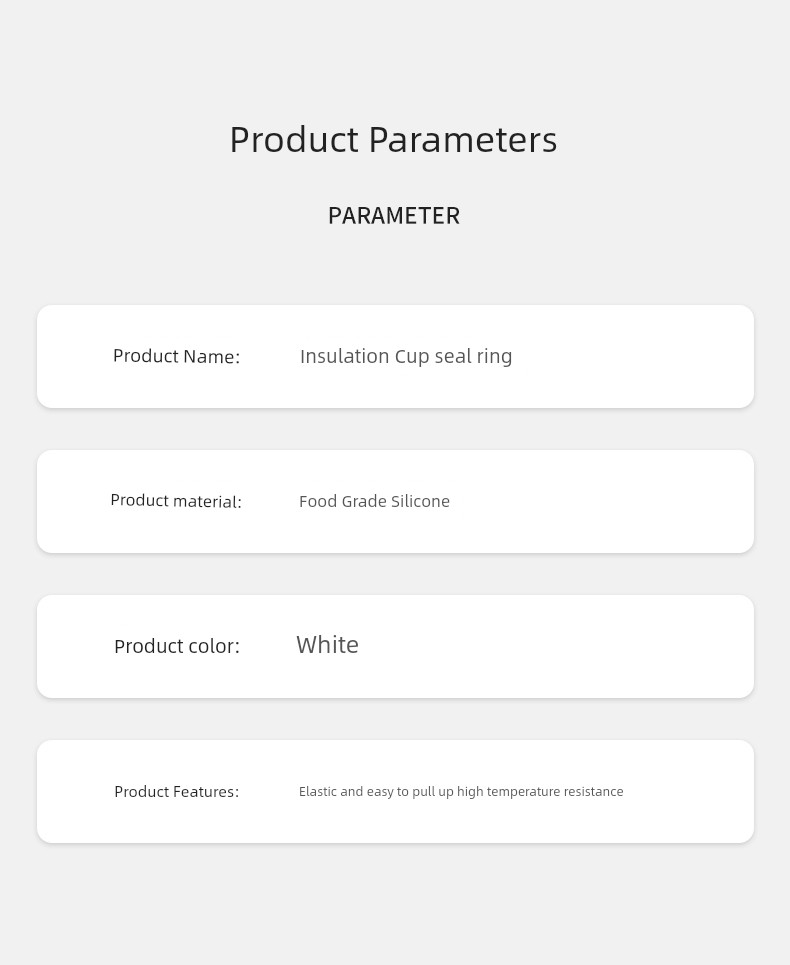790x965 pixels.
Task: Click the Food Grade Silicone text
Action: coord(374,502)
